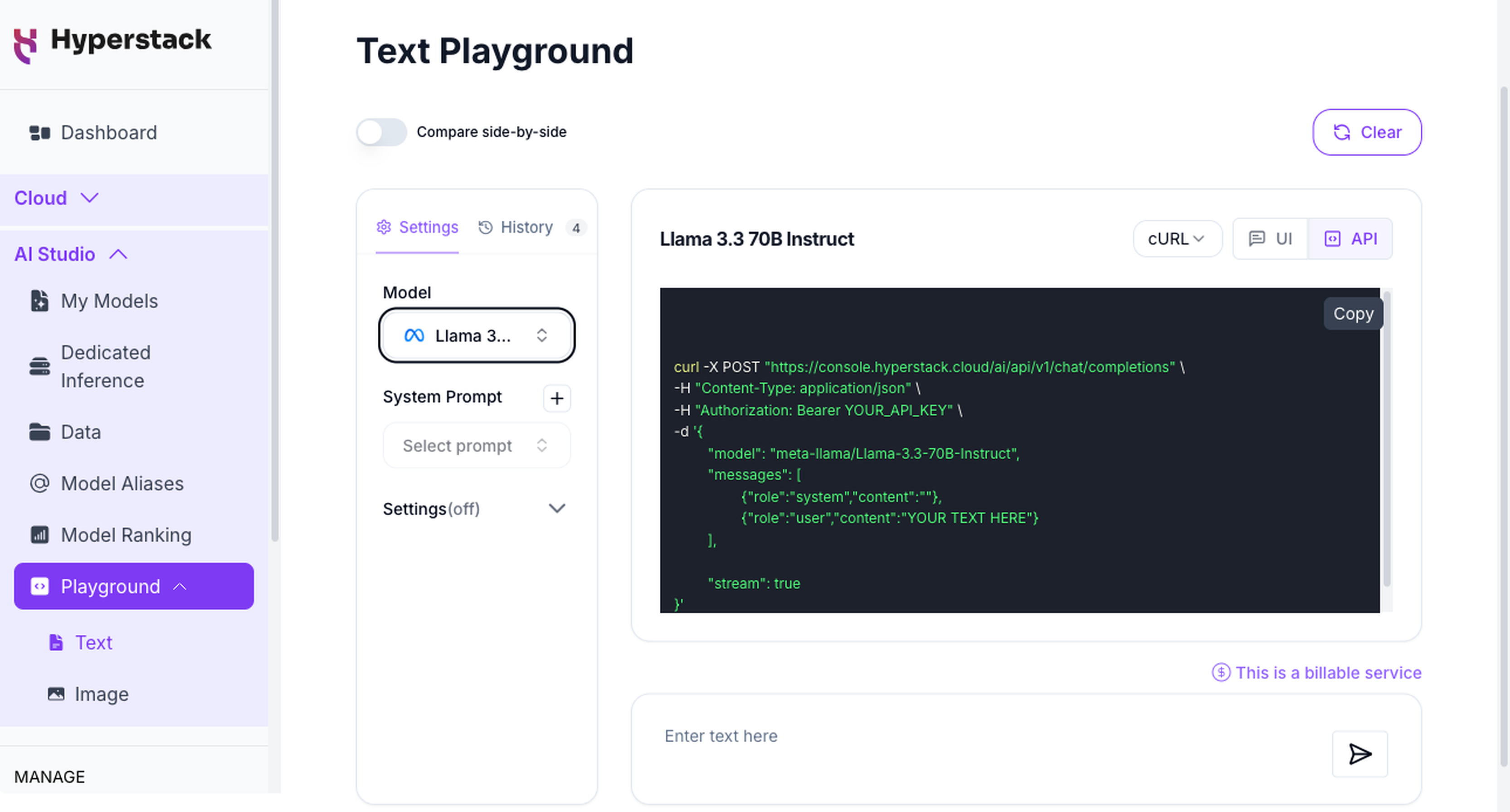
Task: Click the billable dollar icon
Action: [1221, 672]
